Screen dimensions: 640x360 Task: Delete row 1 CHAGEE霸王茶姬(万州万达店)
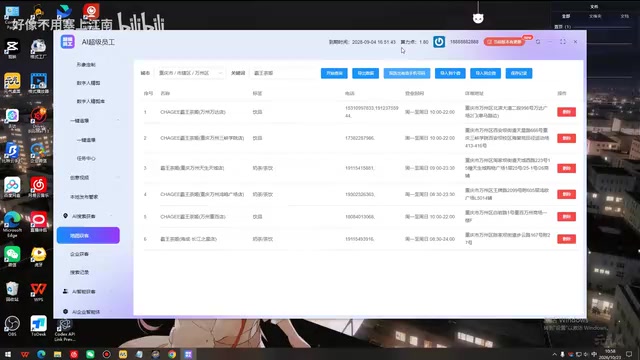point(567,112)
